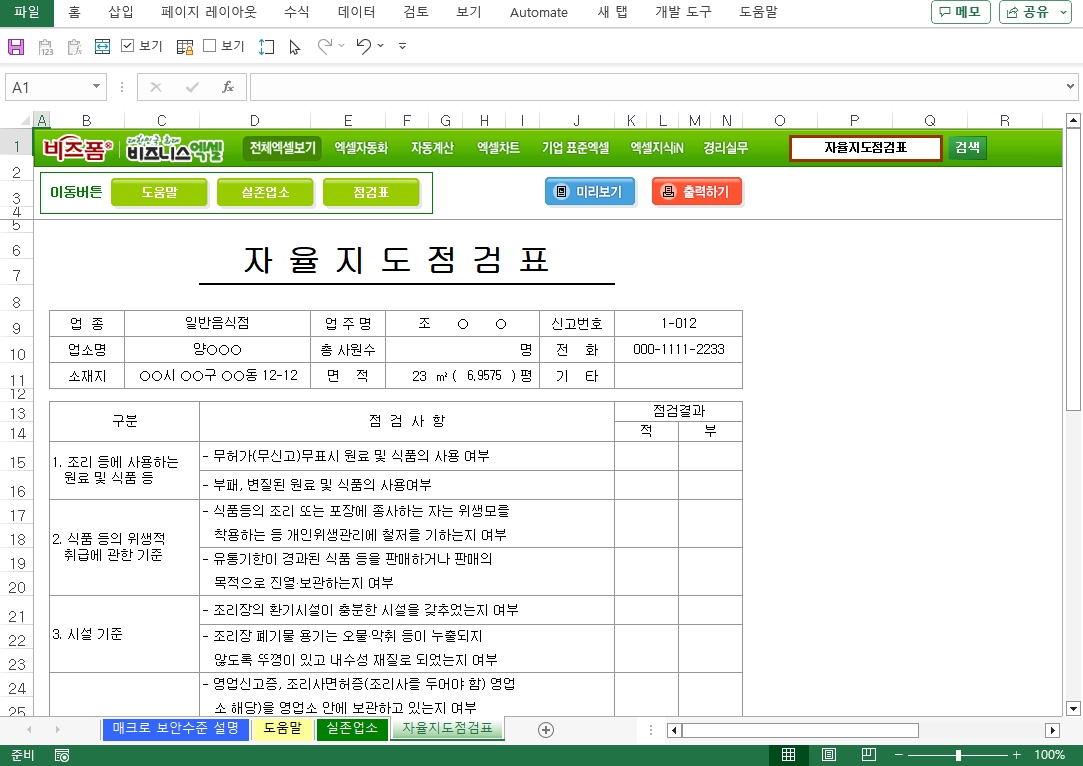Screen dimensions: 1083x766
Task: Toggle Normal view button in status bar
Action: (x=788, y=755)
